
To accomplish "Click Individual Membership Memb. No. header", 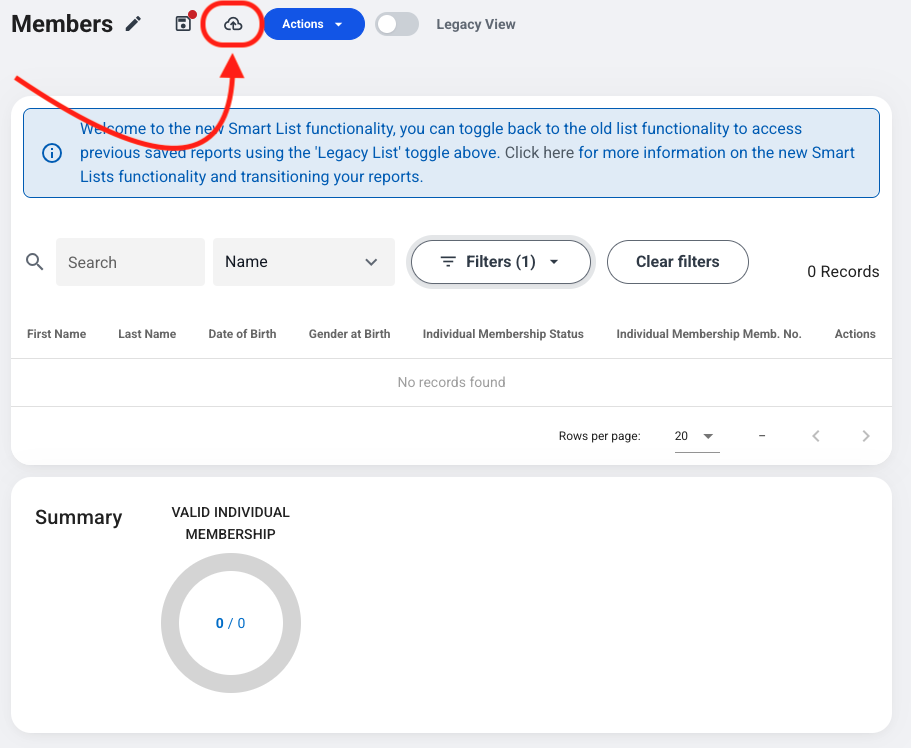I will 709,334.
